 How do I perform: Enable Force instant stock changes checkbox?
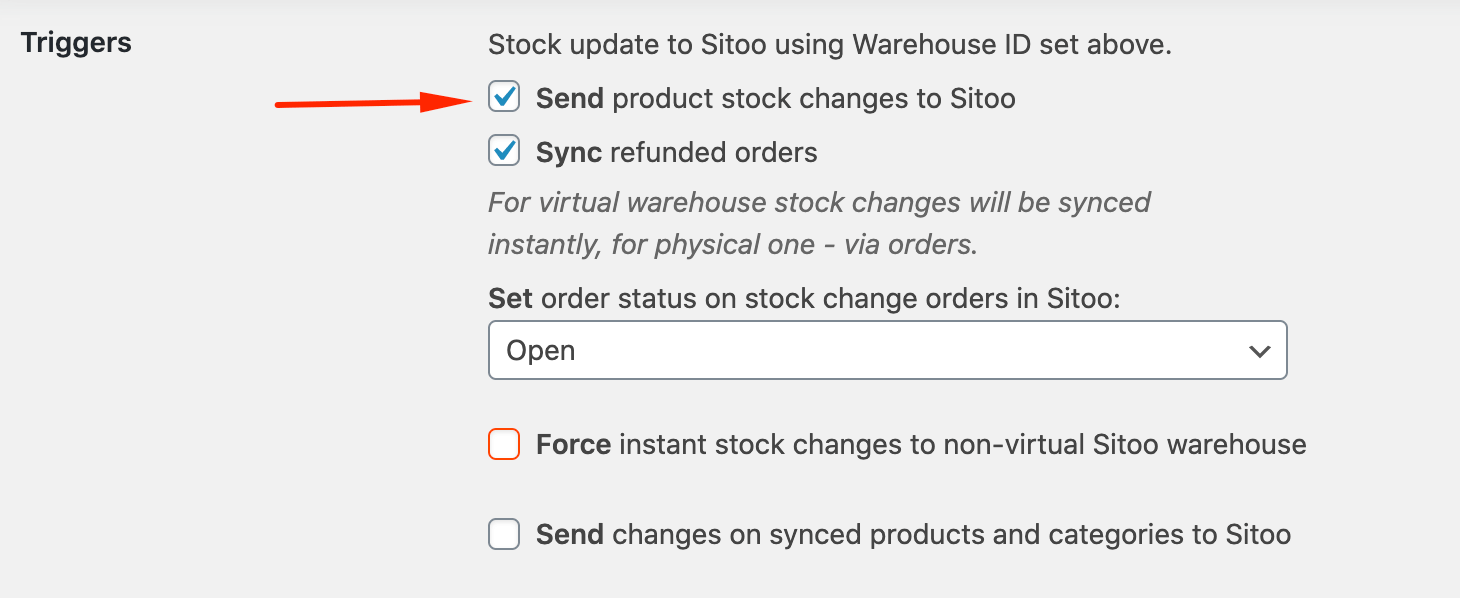point(504,444)
